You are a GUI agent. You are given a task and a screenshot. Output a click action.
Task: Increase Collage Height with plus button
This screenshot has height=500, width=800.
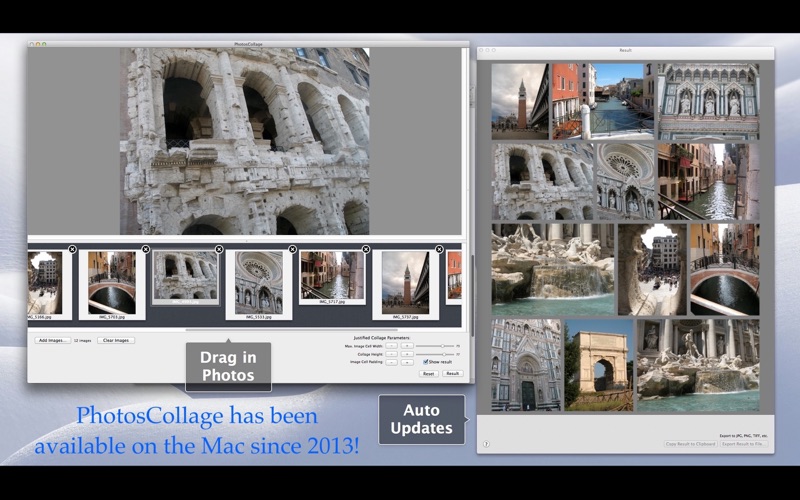click(x=407, y=354)
